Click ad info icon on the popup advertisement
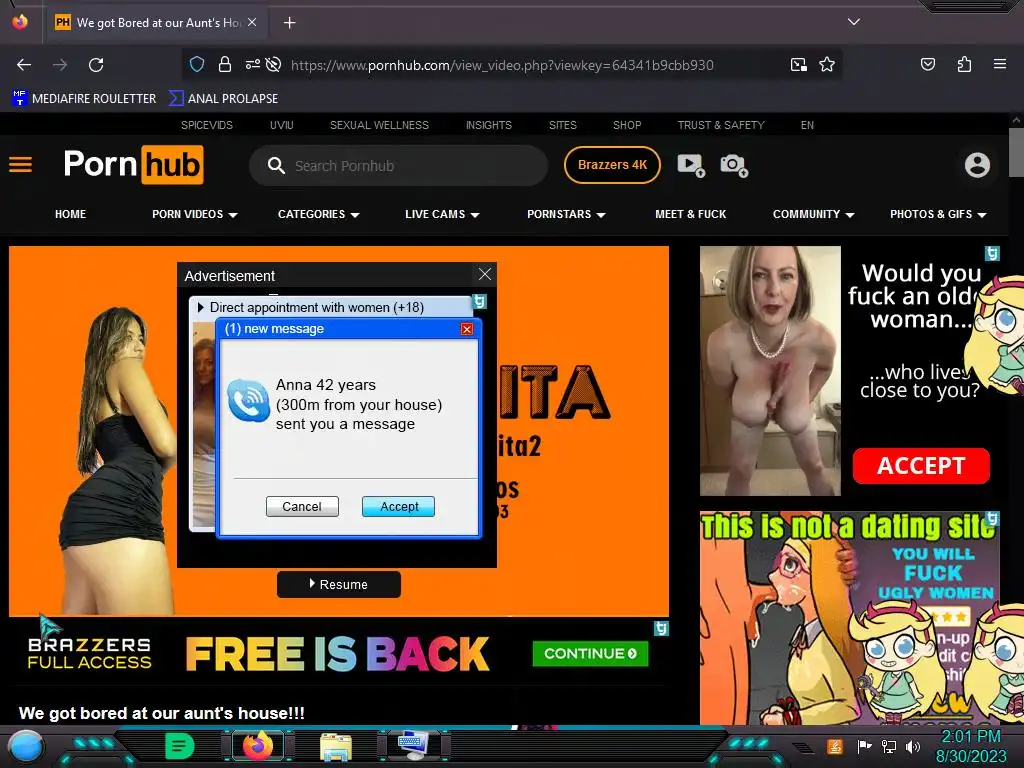Viewport: 1024px width, 768px height. pos(479,301)
